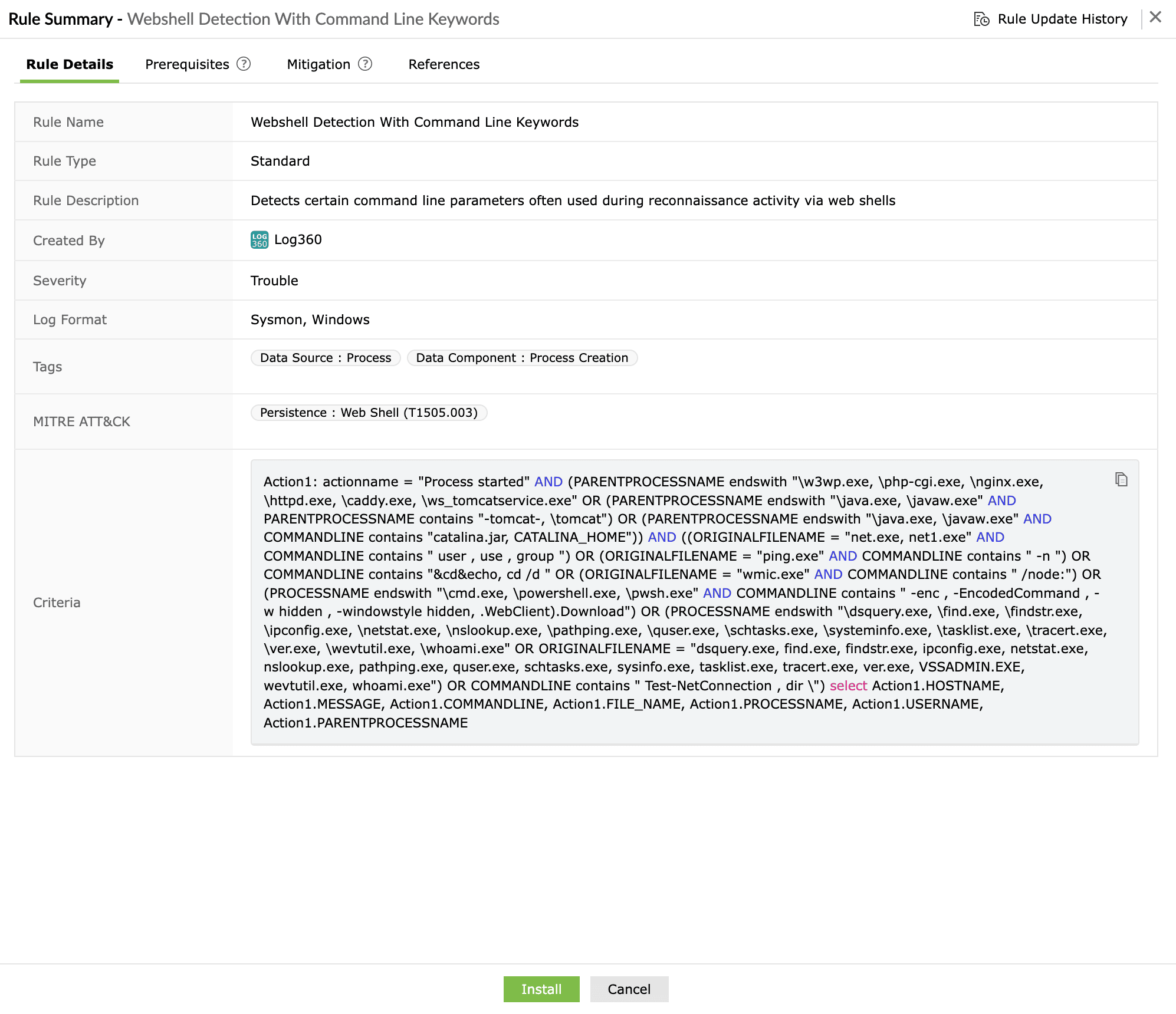Click the Severity value Trouble

point(274,281)
